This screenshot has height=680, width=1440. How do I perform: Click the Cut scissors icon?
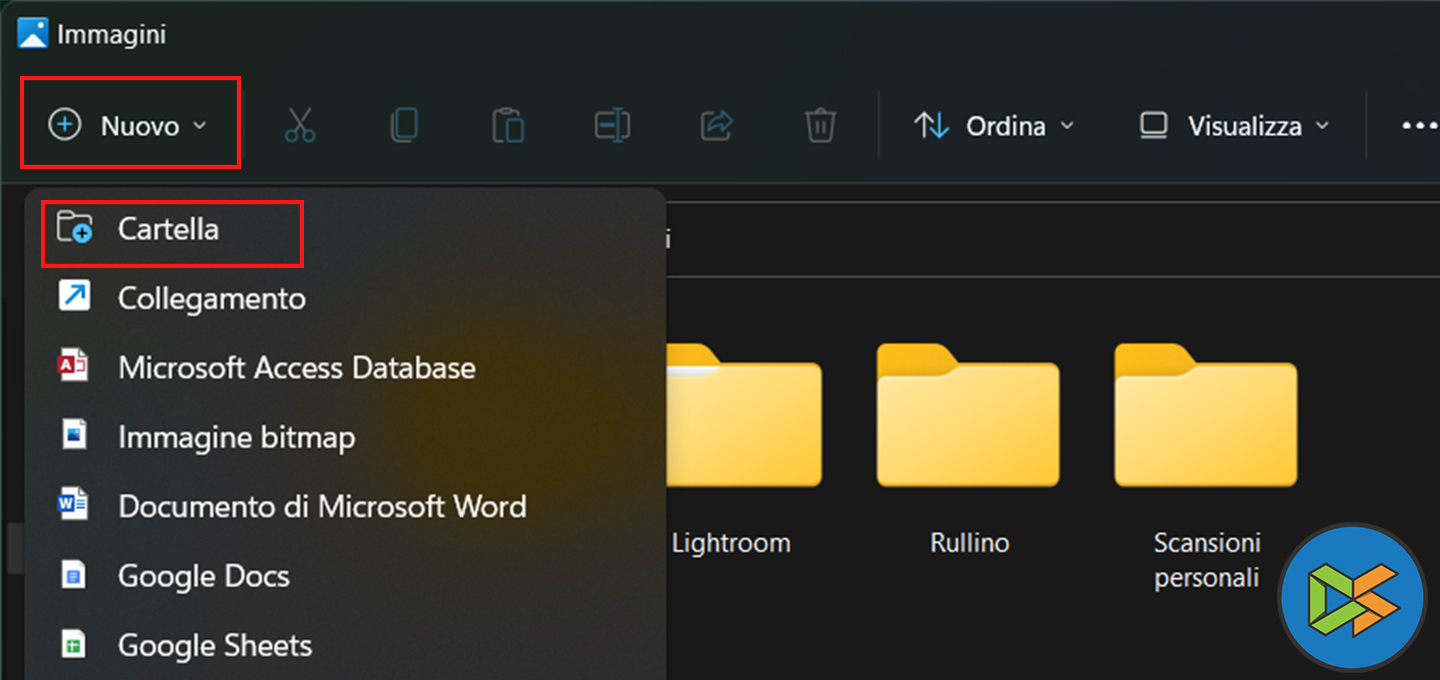tap(299, 126)
